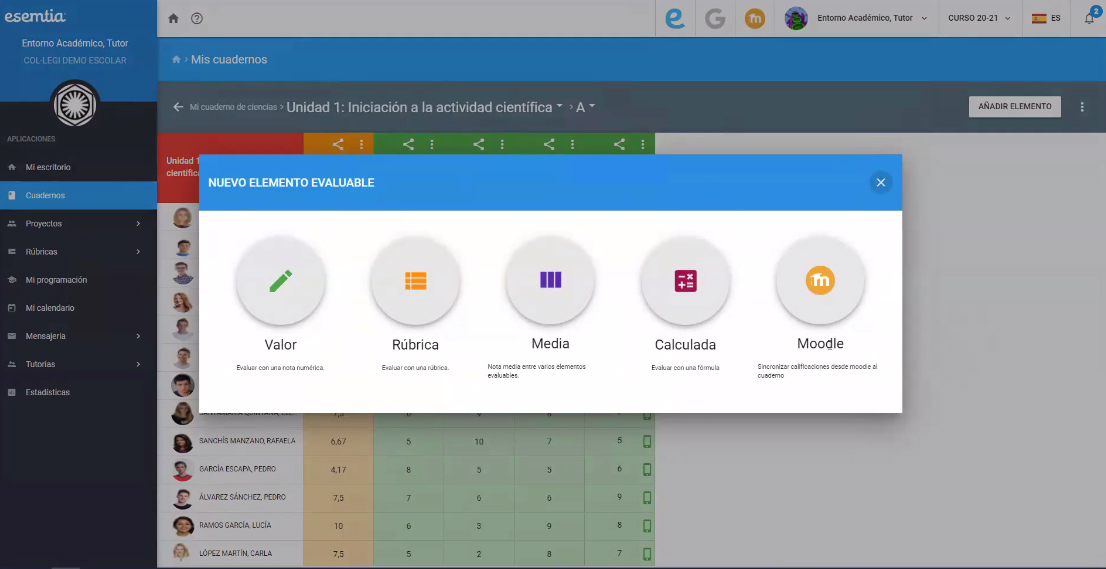Open Estadísticas in the sidebar
Screen dimensions: 1106x569
tap(48, 392)
